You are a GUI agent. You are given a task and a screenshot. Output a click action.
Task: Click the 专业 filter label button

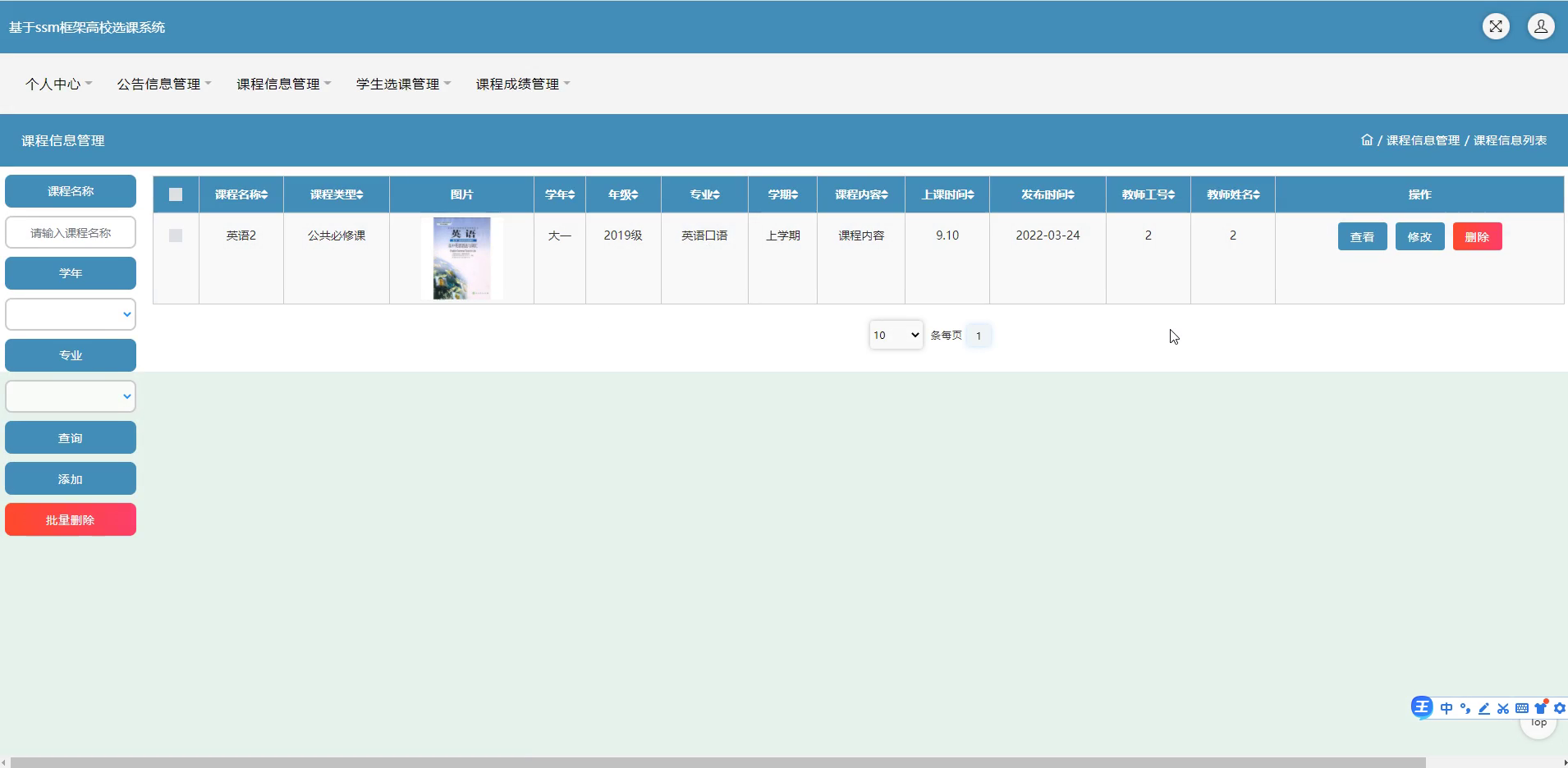[71, 355]
